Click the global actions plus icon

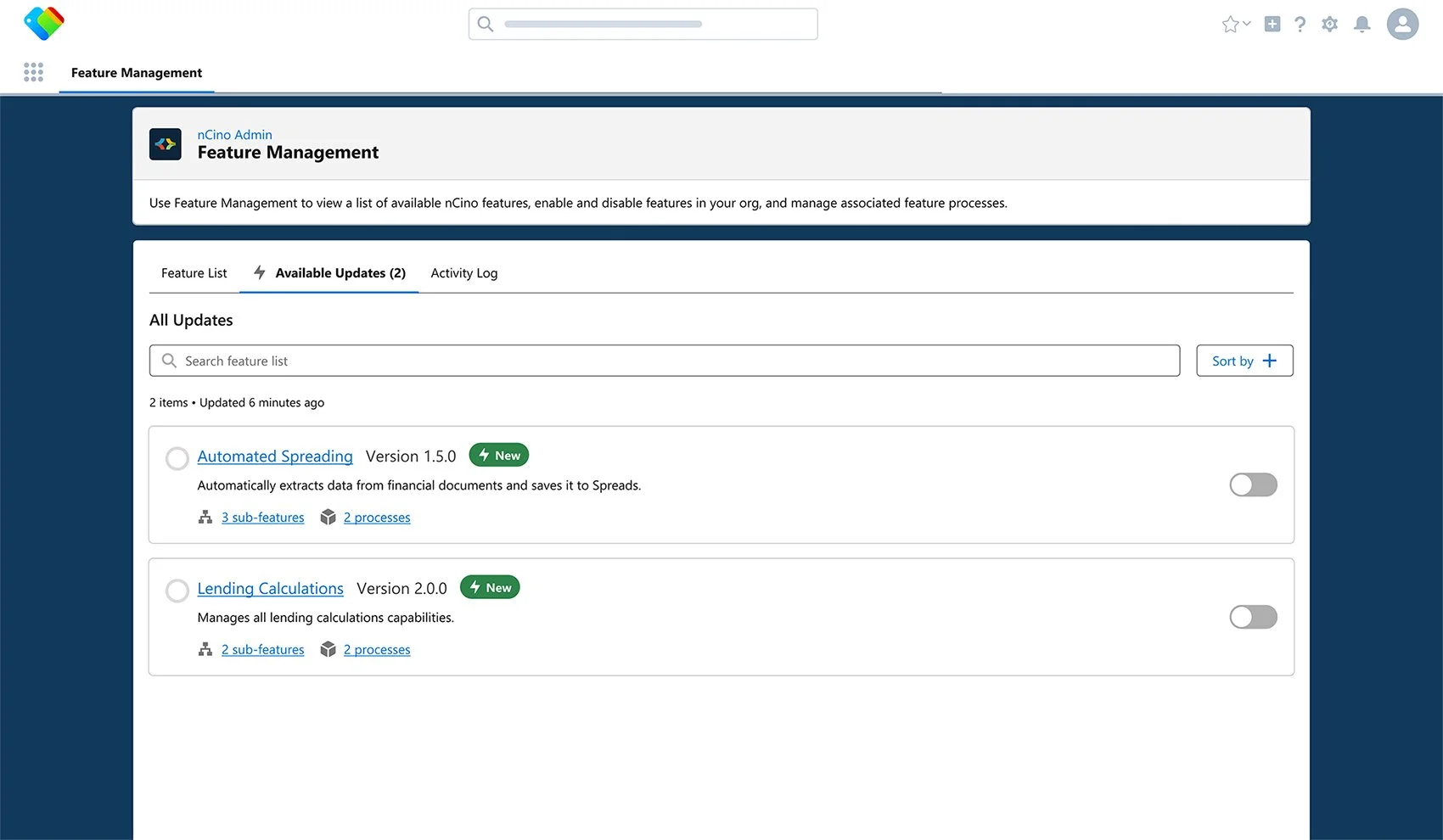click(1272, 25)
